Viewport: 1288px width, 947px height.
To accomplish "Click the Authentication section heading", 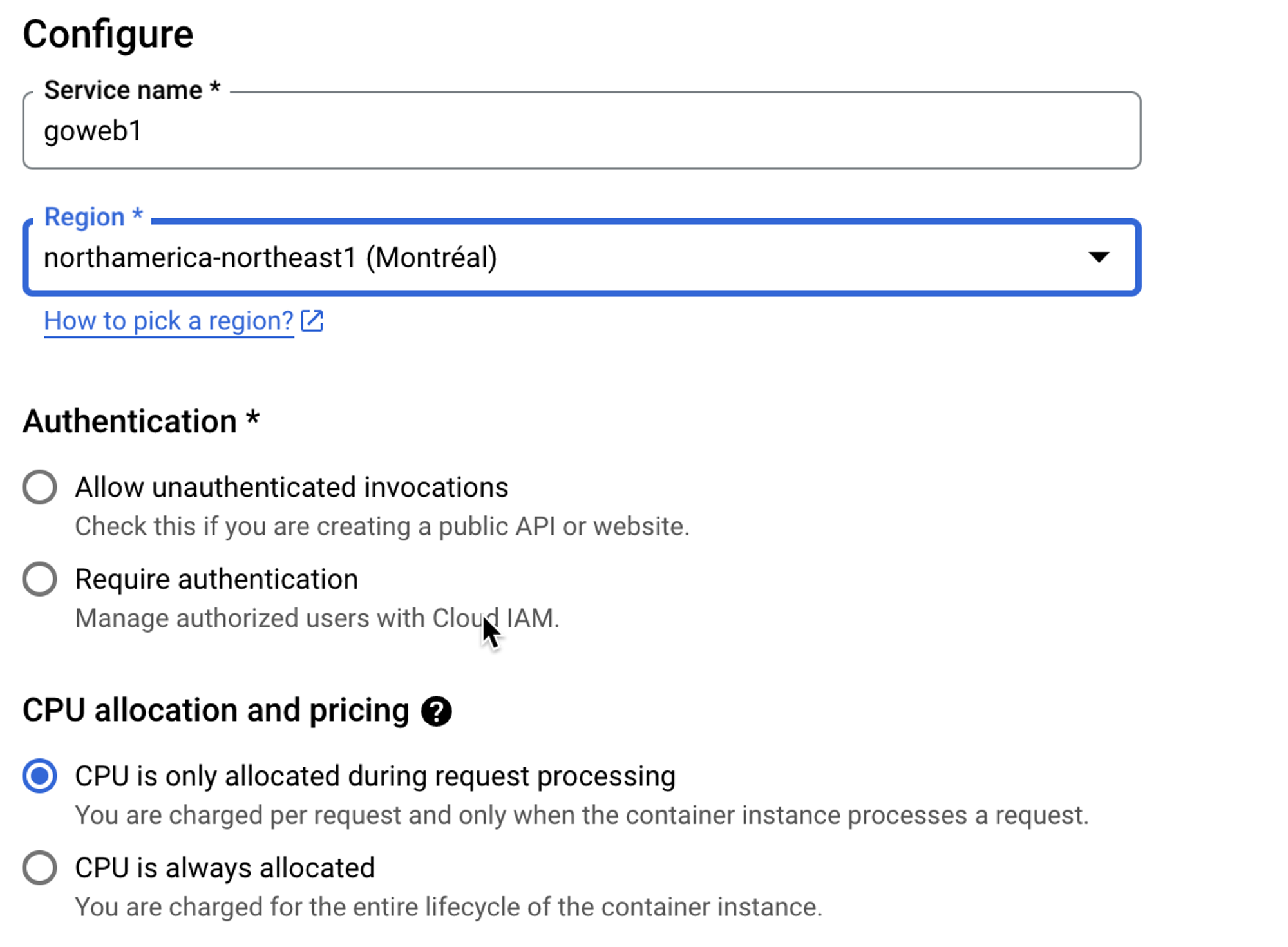I will (140, 421).
